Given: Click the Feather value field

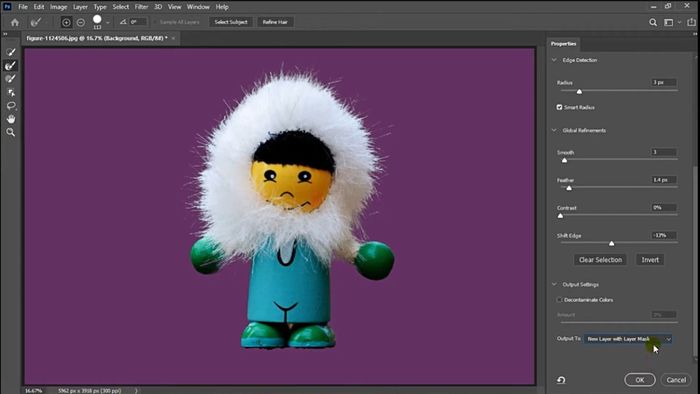Looking at the screenshot, I should point(664,180).
